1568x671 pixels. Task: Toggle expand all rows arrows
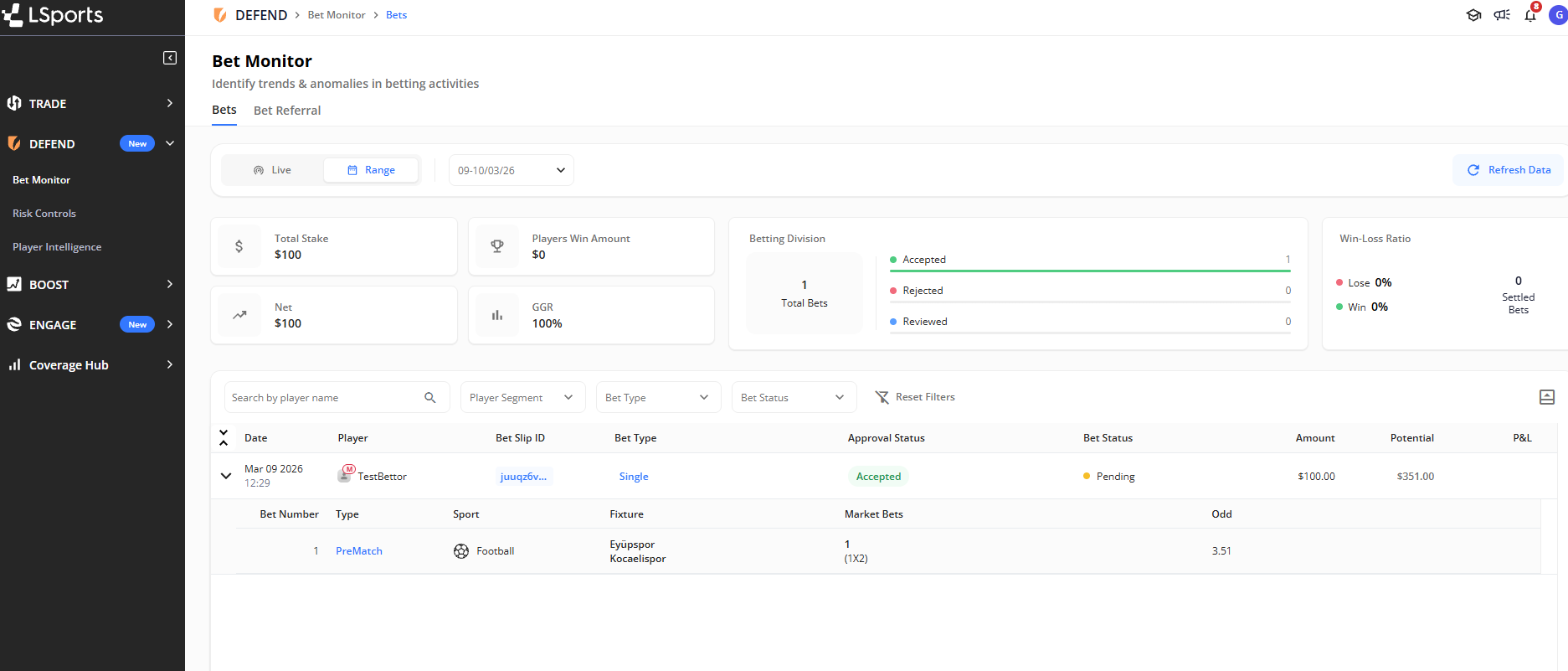224,437
